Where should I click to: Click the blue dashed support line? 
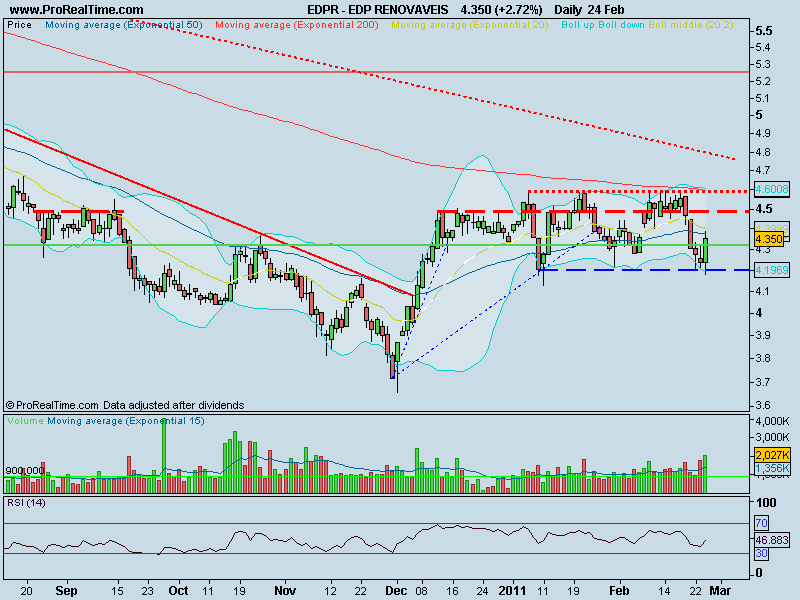(643, 269)
